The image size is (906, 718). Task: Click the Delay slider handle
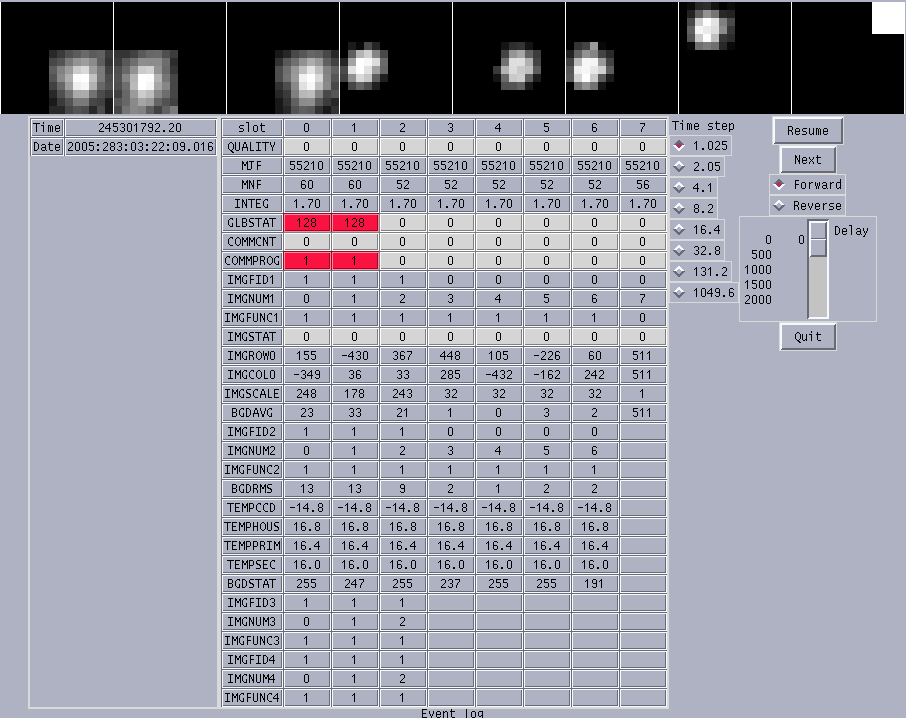[818, 239]
